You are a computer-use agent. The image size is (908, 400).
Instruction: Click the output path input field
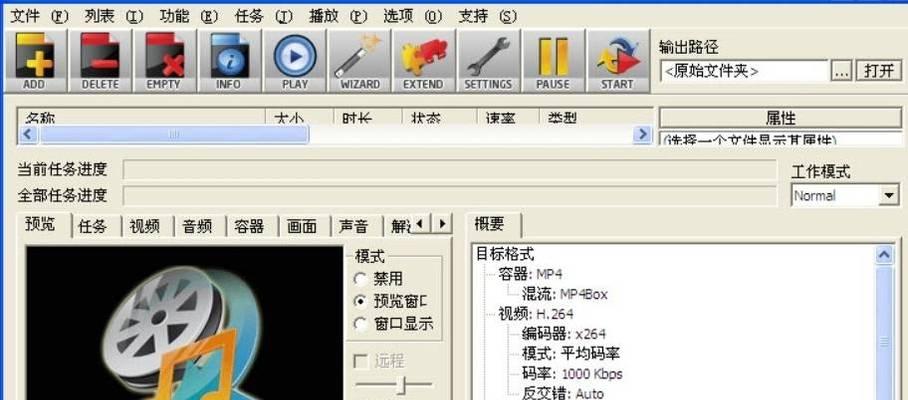744,71
